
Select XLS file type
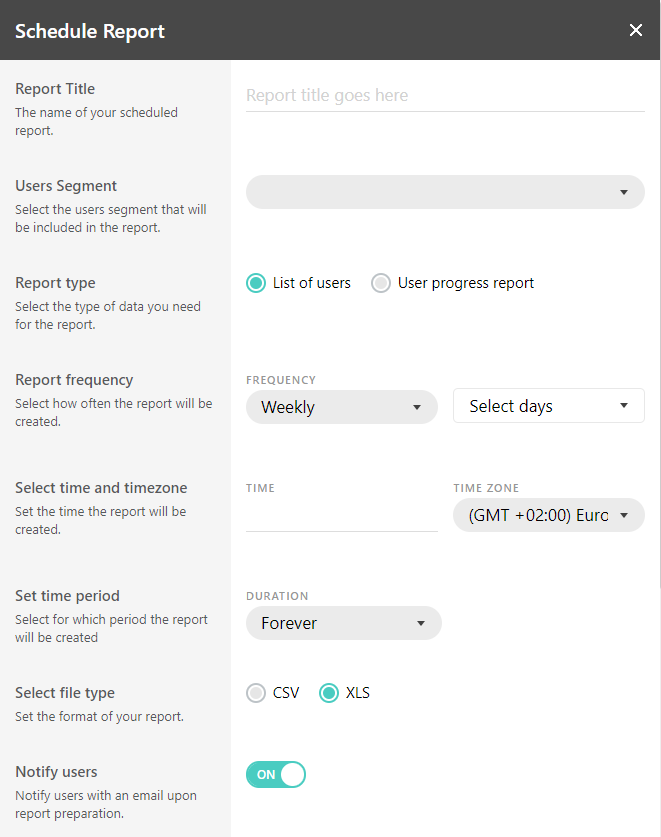[329, 693]
